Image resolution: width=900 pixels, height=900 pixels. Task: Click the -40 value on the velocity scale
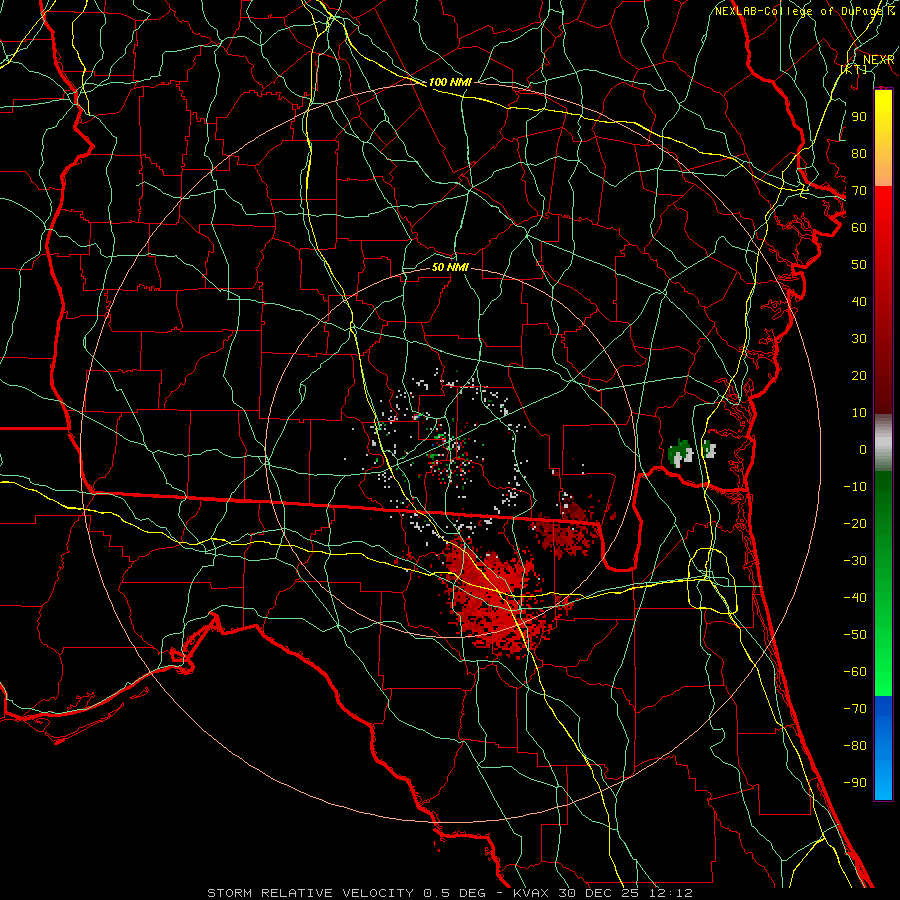(855, 598)
